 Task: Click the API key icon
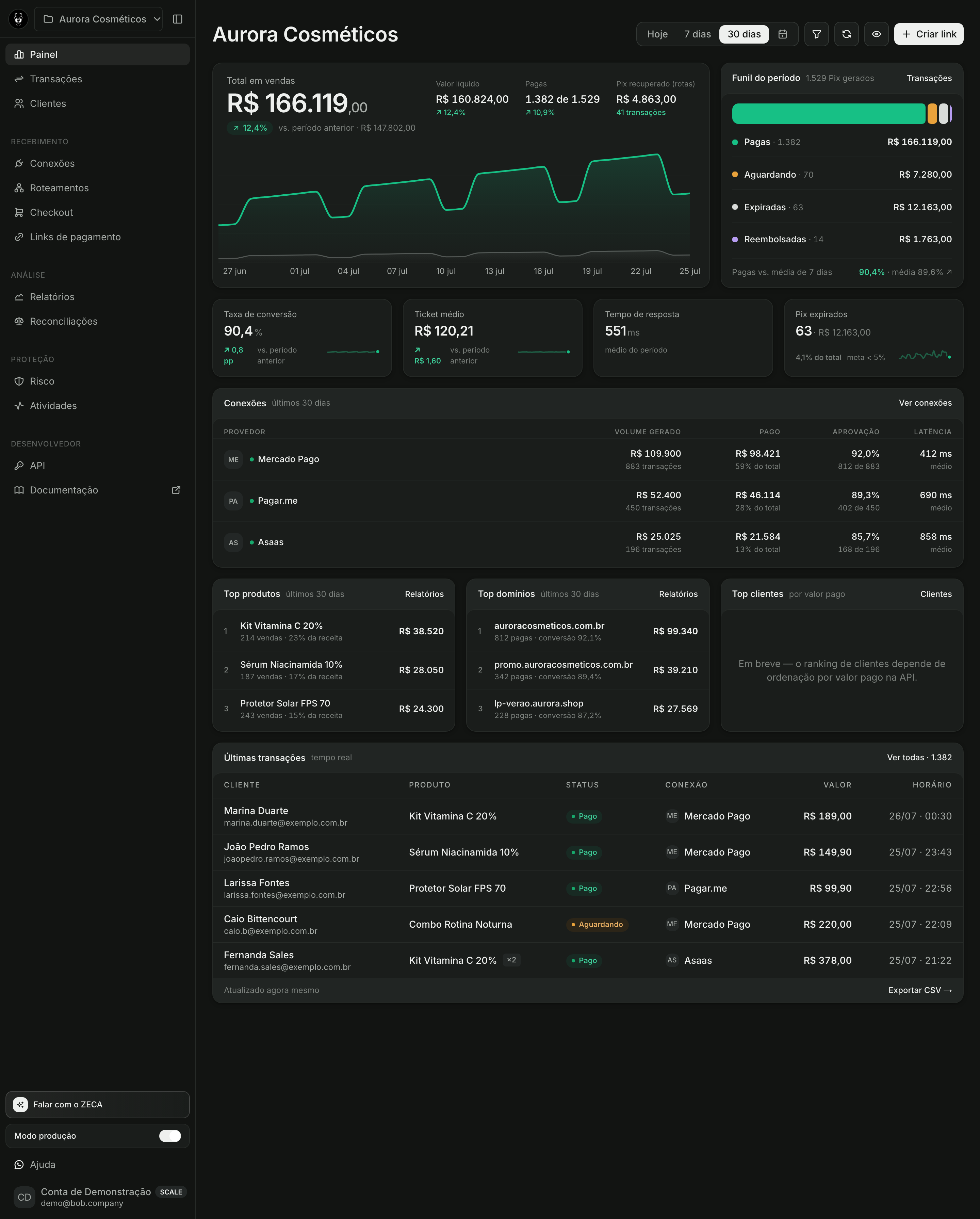[x=19, y=466]
